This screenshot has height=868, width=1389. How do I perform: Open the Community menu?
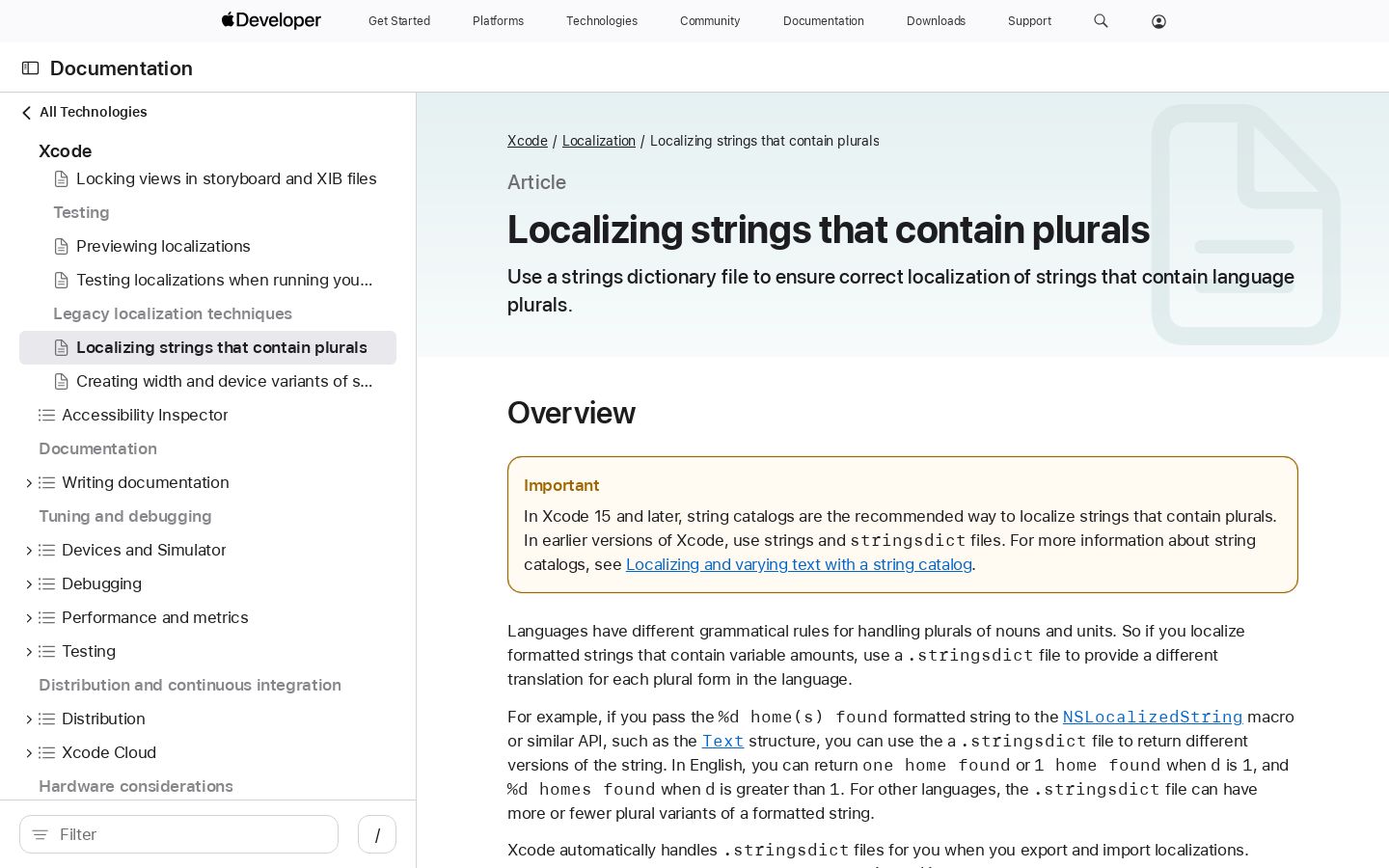pos(710,21)
